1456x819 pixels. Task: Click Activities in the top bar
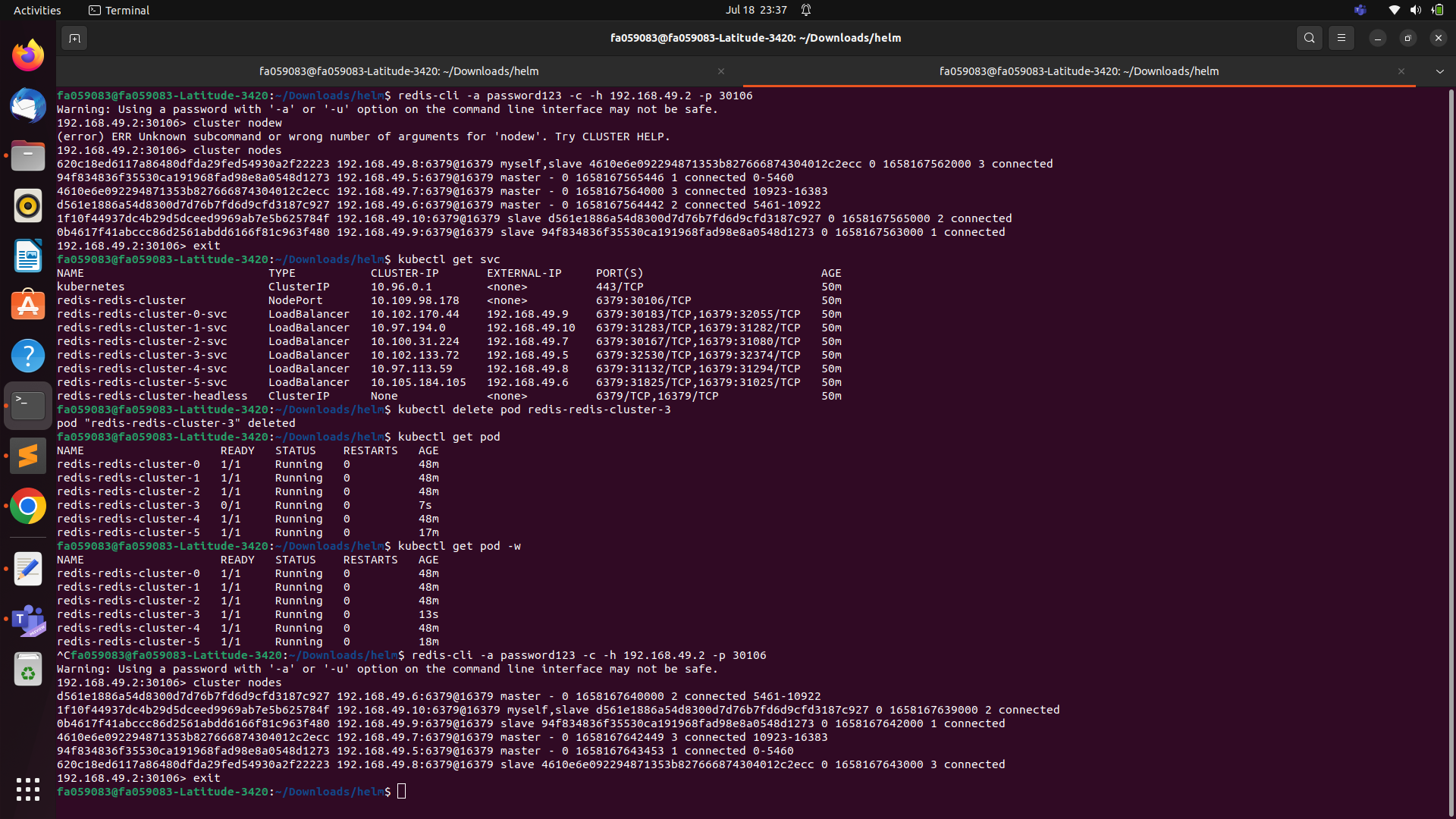point(36,10)
